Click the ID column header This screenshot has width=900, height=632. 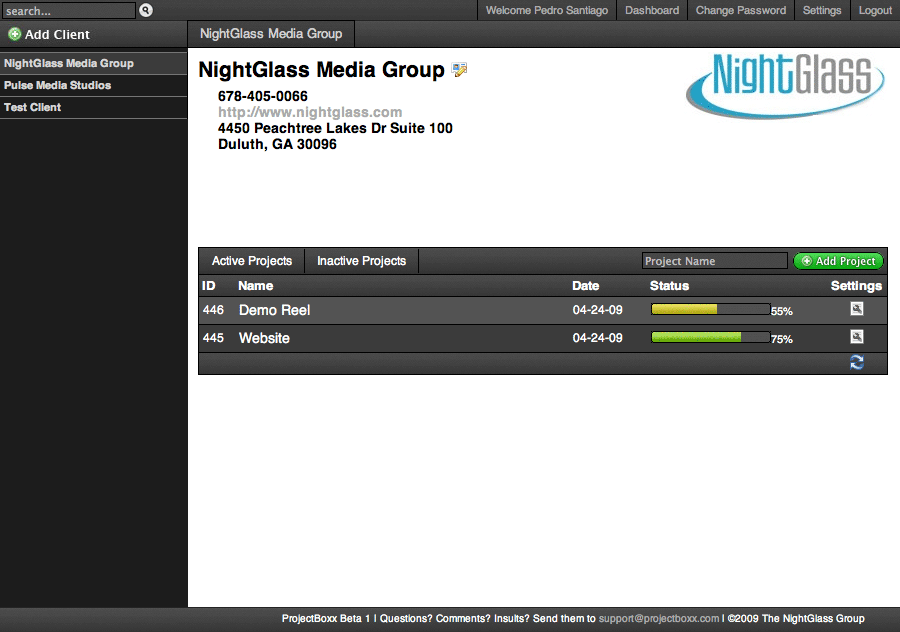pyautogui.click(x=208, y=286)
